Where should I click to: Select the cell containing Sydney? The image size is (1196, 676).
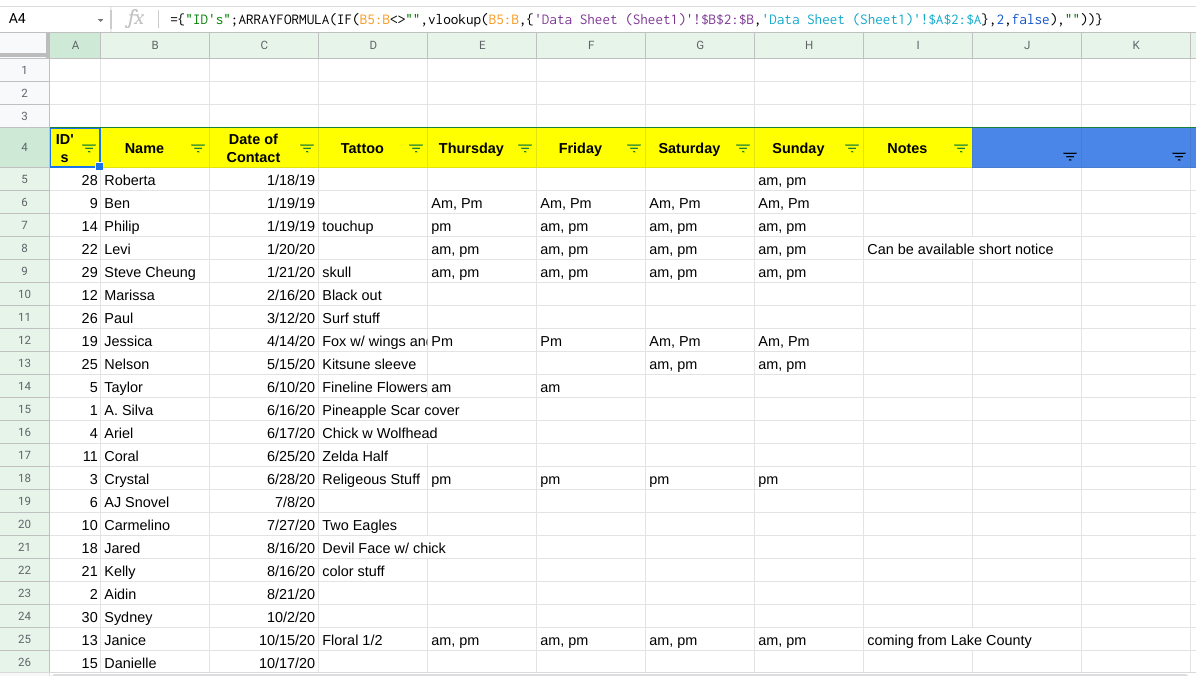click(x=155, y=617)
